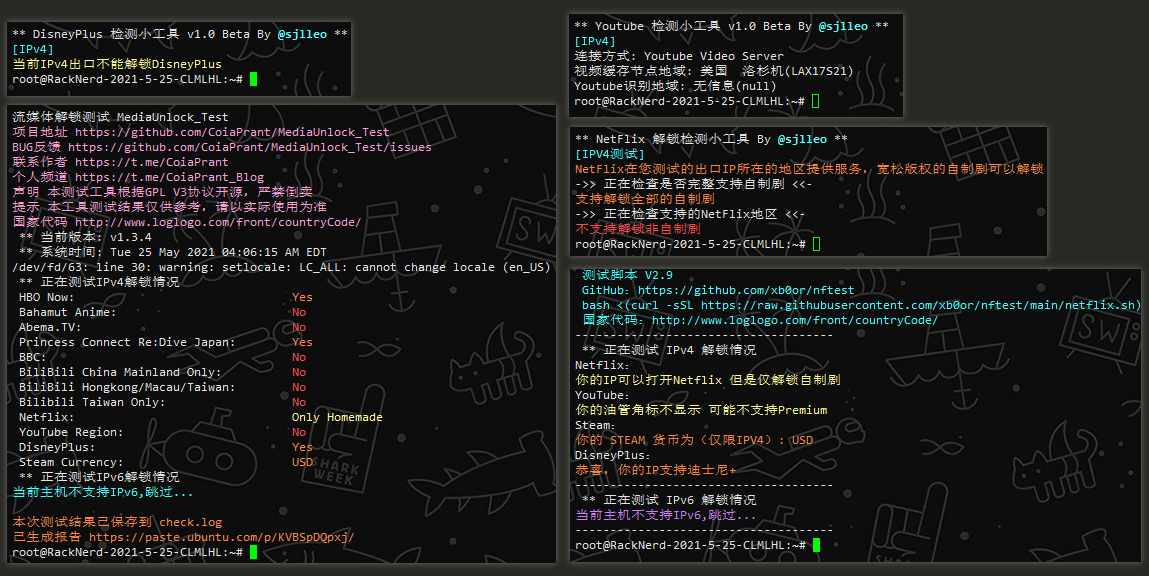Click the [IPv4] tag in DisneyPlus window
The height and width of the screenshot is (576, 1149).
point(33,49)
